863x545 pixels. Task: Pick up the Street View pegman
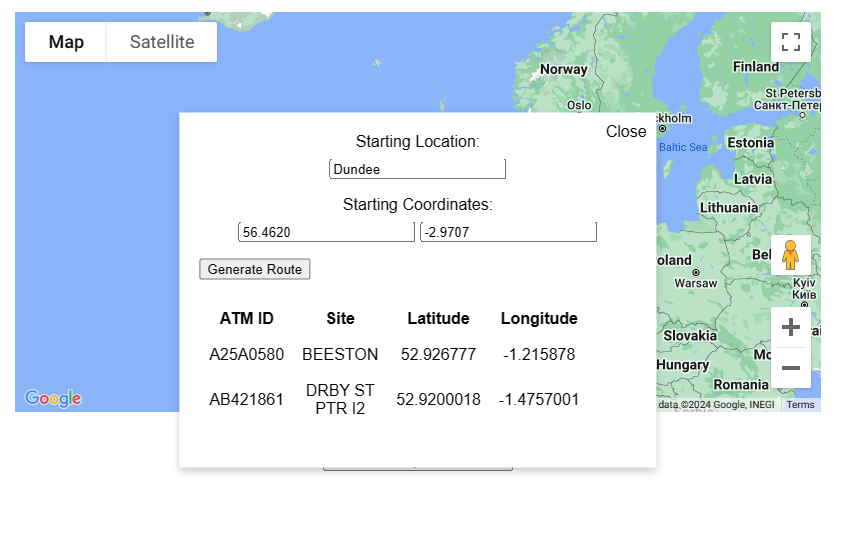[x=790, y=255]
